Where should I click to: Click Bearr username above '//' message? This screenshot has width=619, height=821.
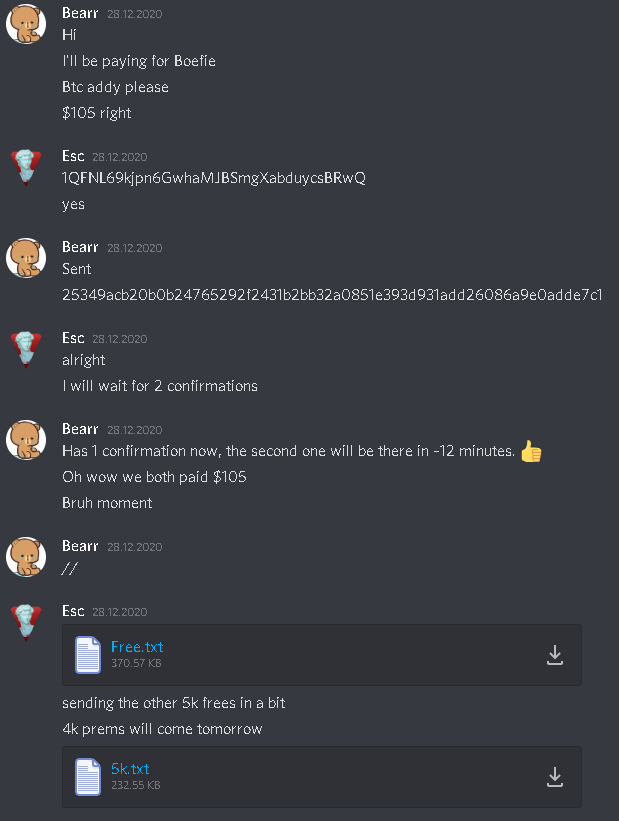(x=80, y=546)
